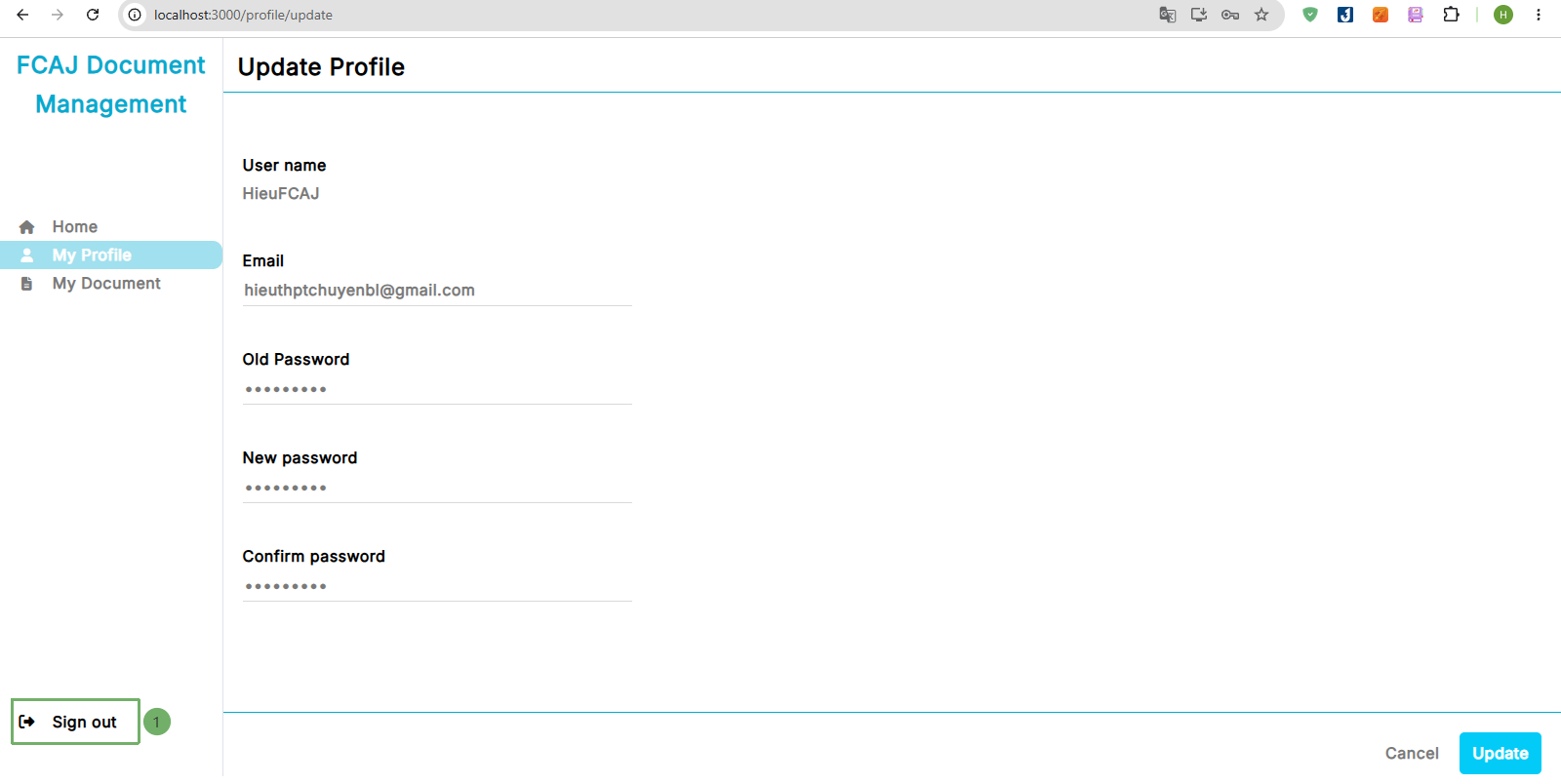Click the Update button

click(1501, 754)
